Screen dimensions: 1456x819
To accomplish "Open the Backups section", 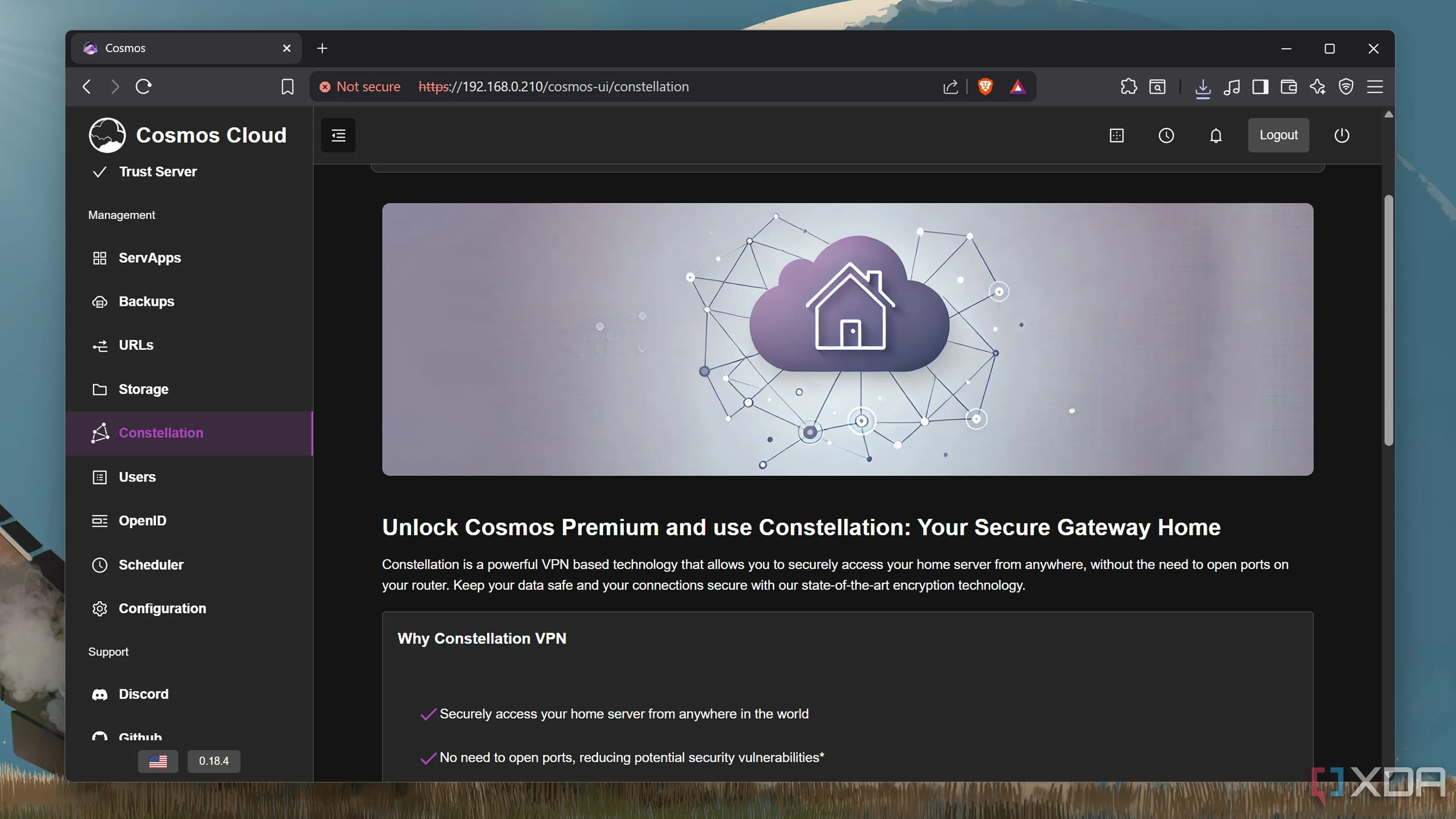I will [146, 301].
